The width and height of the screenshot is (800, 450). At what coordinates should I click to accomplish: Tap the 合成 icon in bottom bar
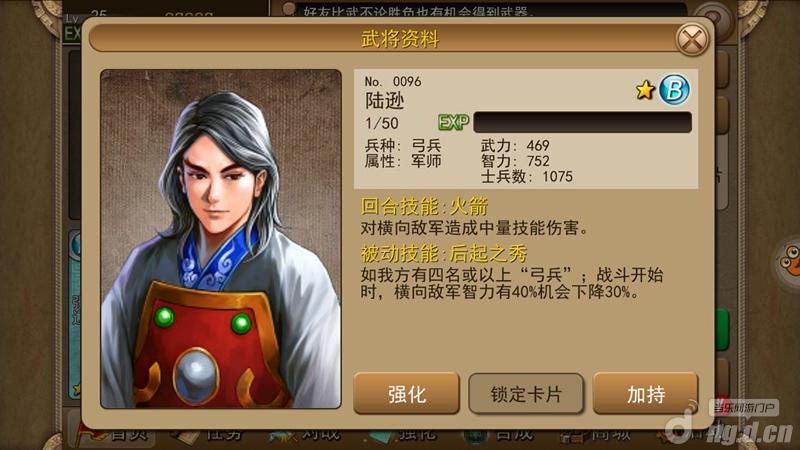(x=476, y=437)
